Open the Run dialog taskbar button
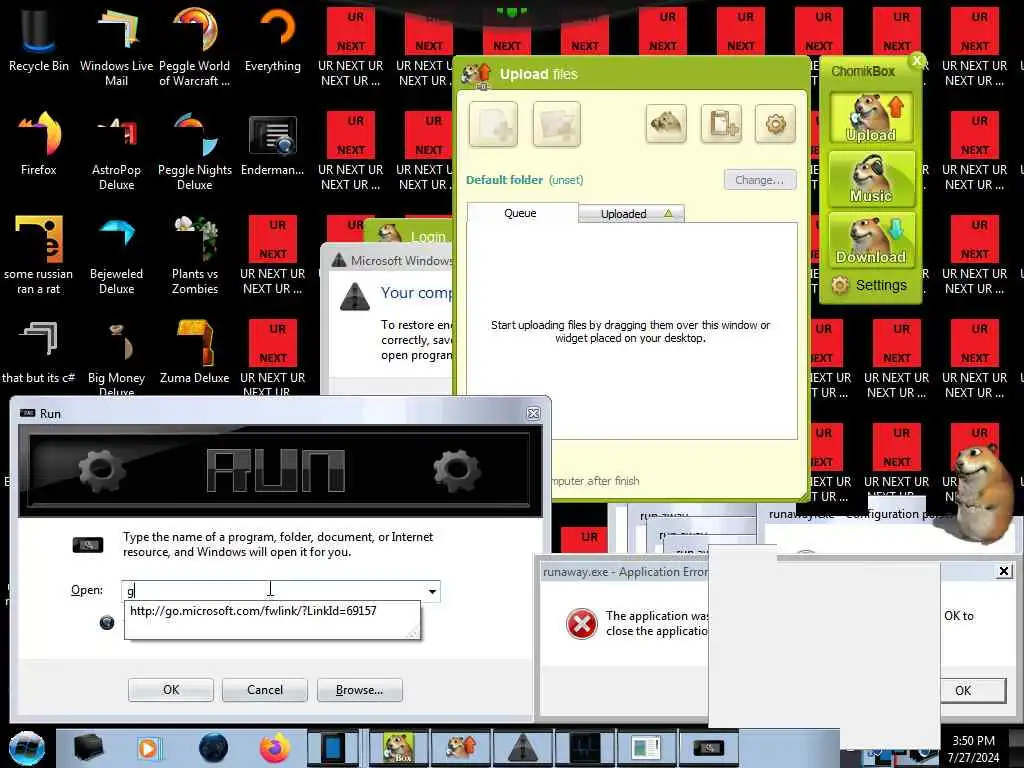The height and width of the screenshot is (768, 1024). pos(709,748)
